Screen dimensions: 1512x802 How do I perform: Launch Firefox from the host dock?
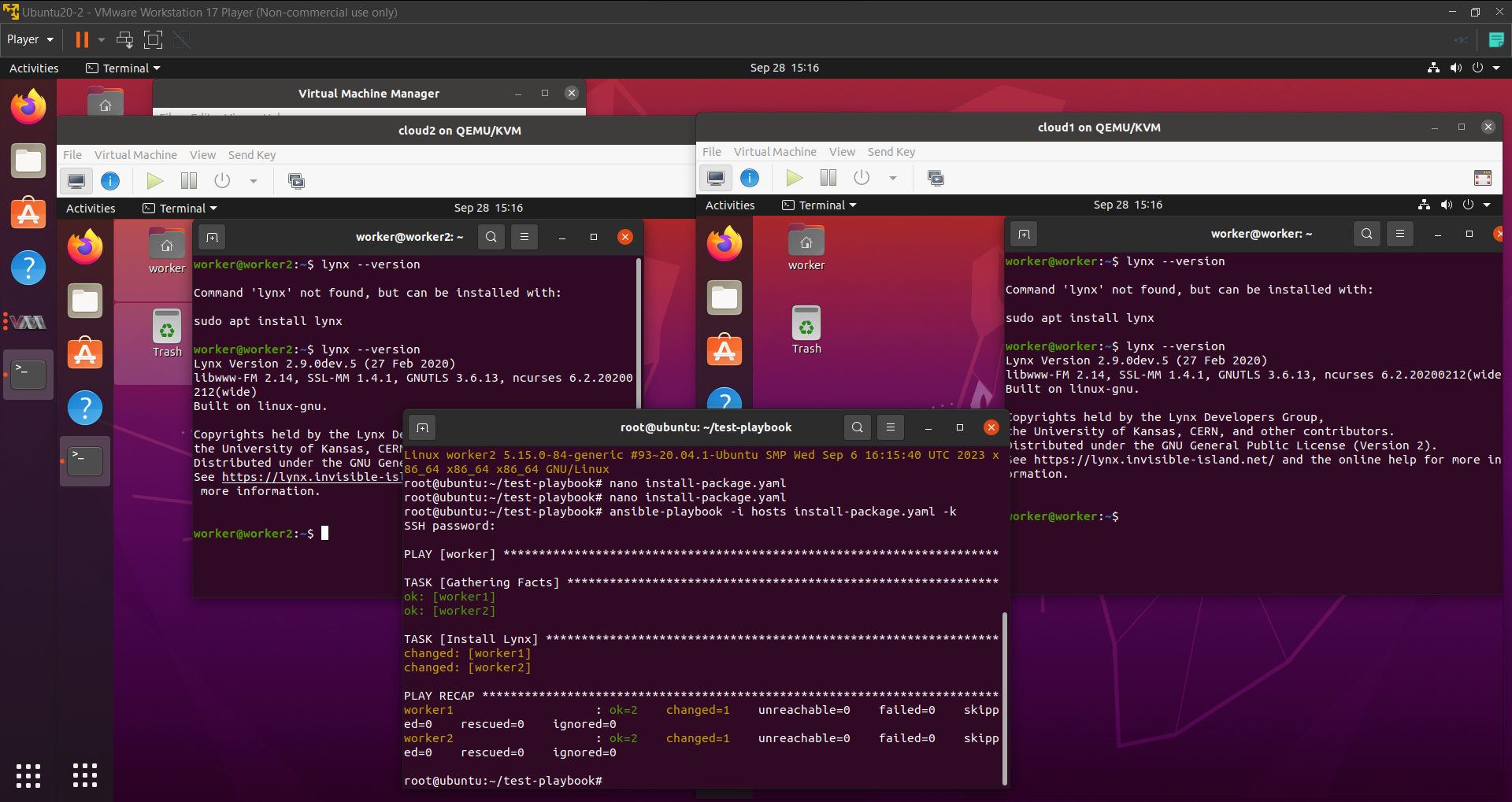pos(28,107)
